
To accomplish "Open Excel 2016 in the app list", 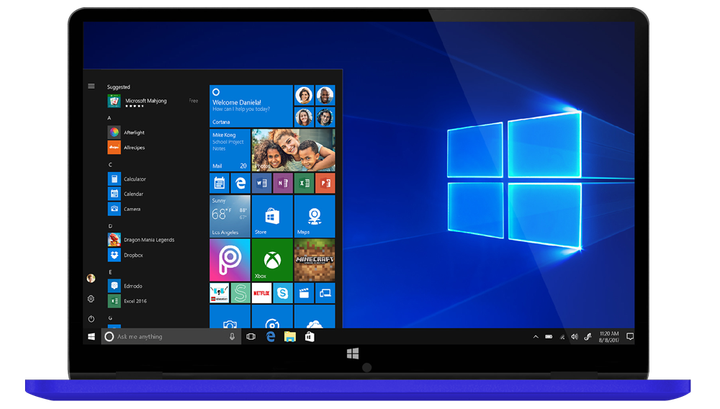I will click(x=127, y=301).
